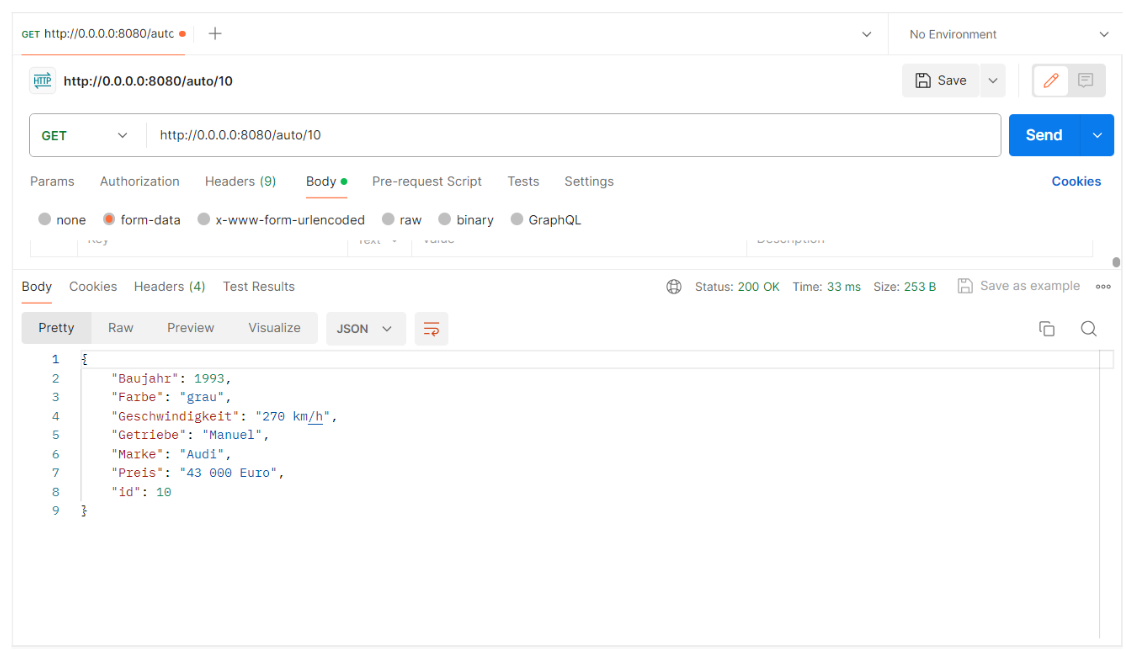Click the "Marke": "Audi" line
This screenshot has width=1126, height=651.
tap(171, 454)
